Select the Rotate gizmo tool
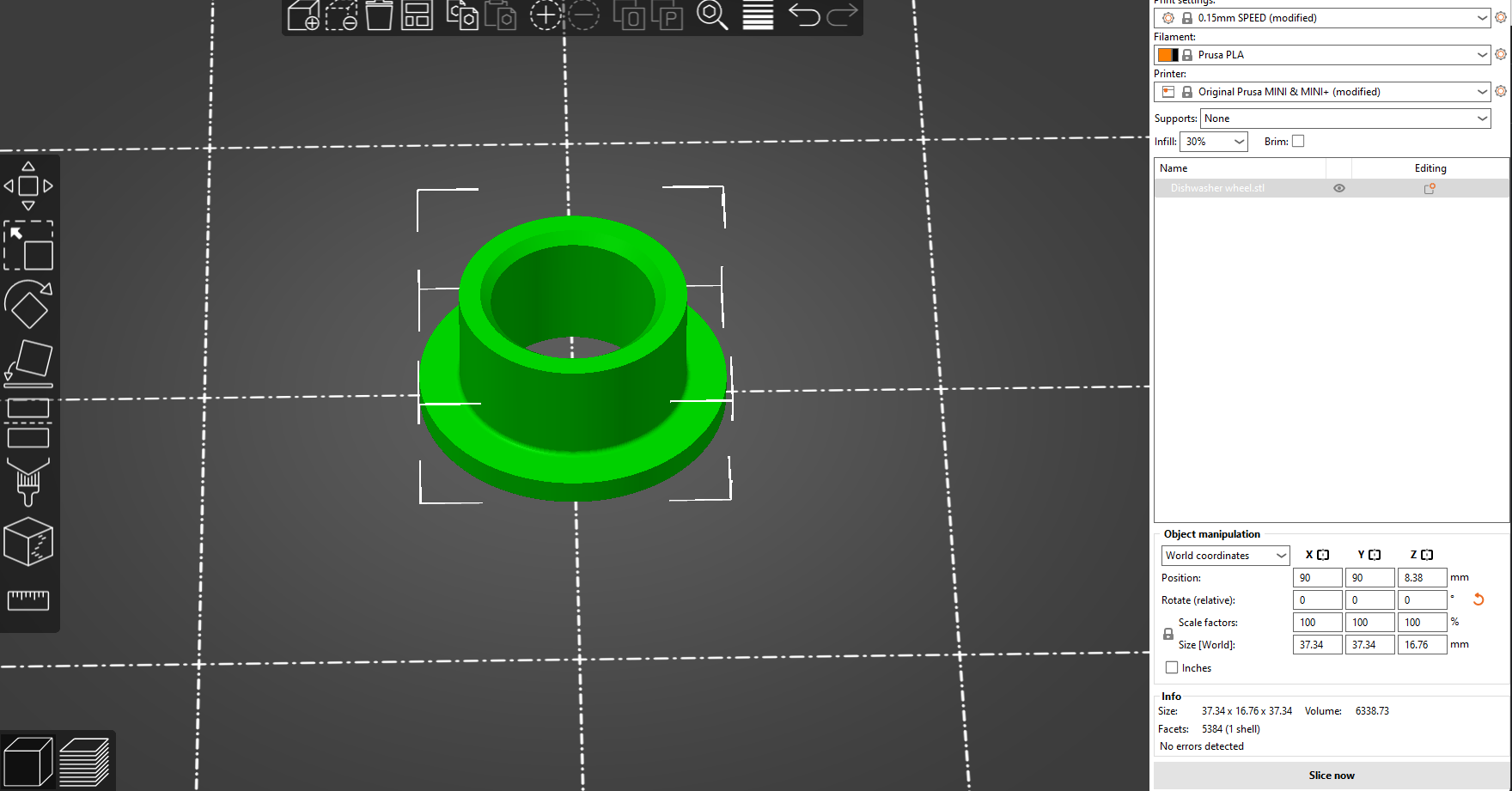1512x791 pixels. pyautogui.click(x=28, y=304)
